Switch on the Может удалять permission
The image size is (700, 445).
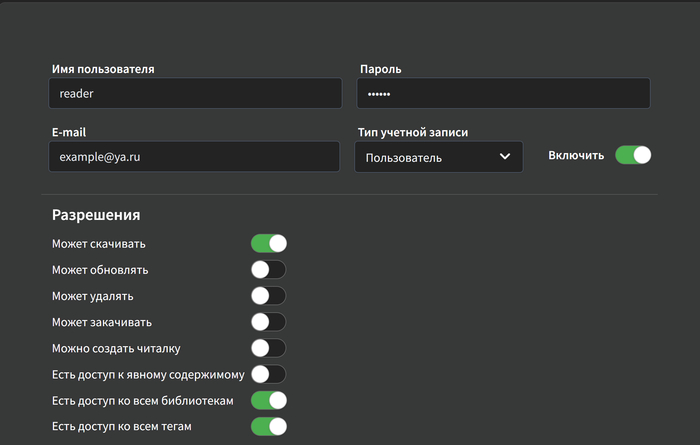click(268, 296)
